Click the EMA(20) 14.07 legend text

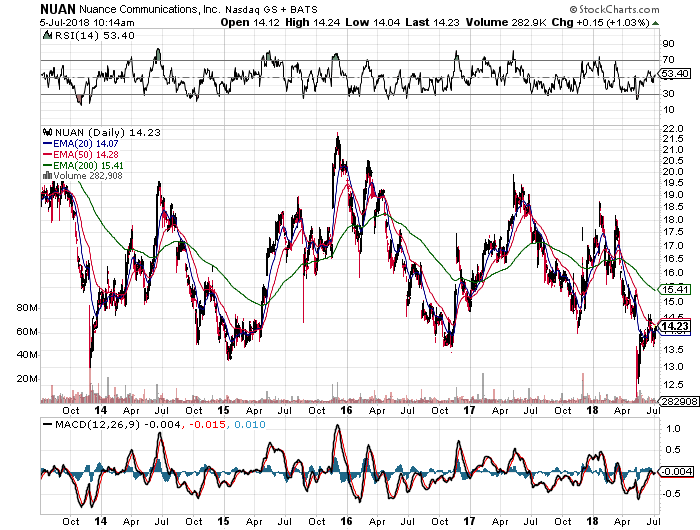click(x=86, y=144)
